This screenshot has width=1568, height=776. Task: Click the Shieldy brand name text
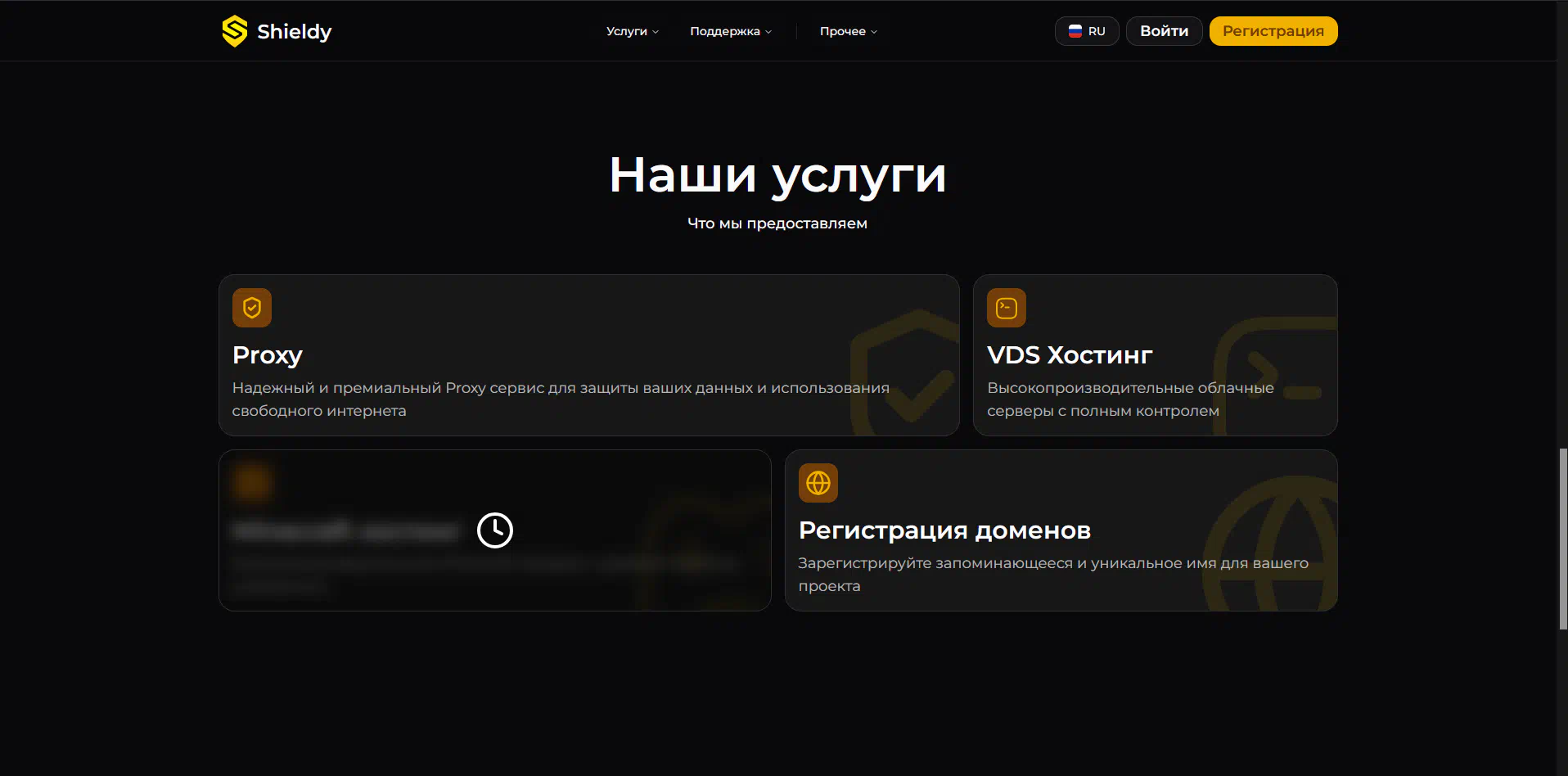(x=295, y=32)
